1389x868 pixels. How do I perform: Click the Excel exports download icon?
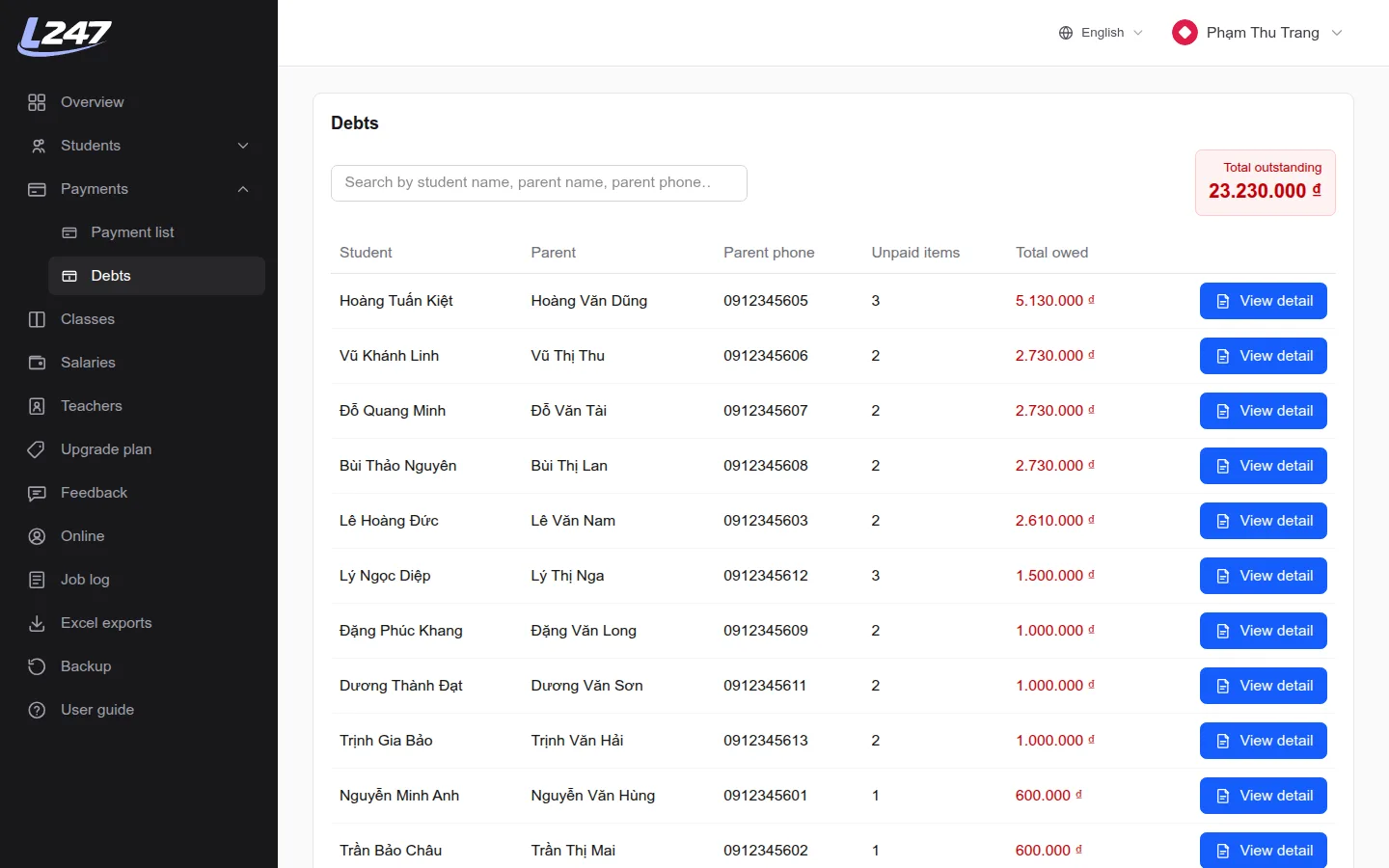[x=37, y=623]
